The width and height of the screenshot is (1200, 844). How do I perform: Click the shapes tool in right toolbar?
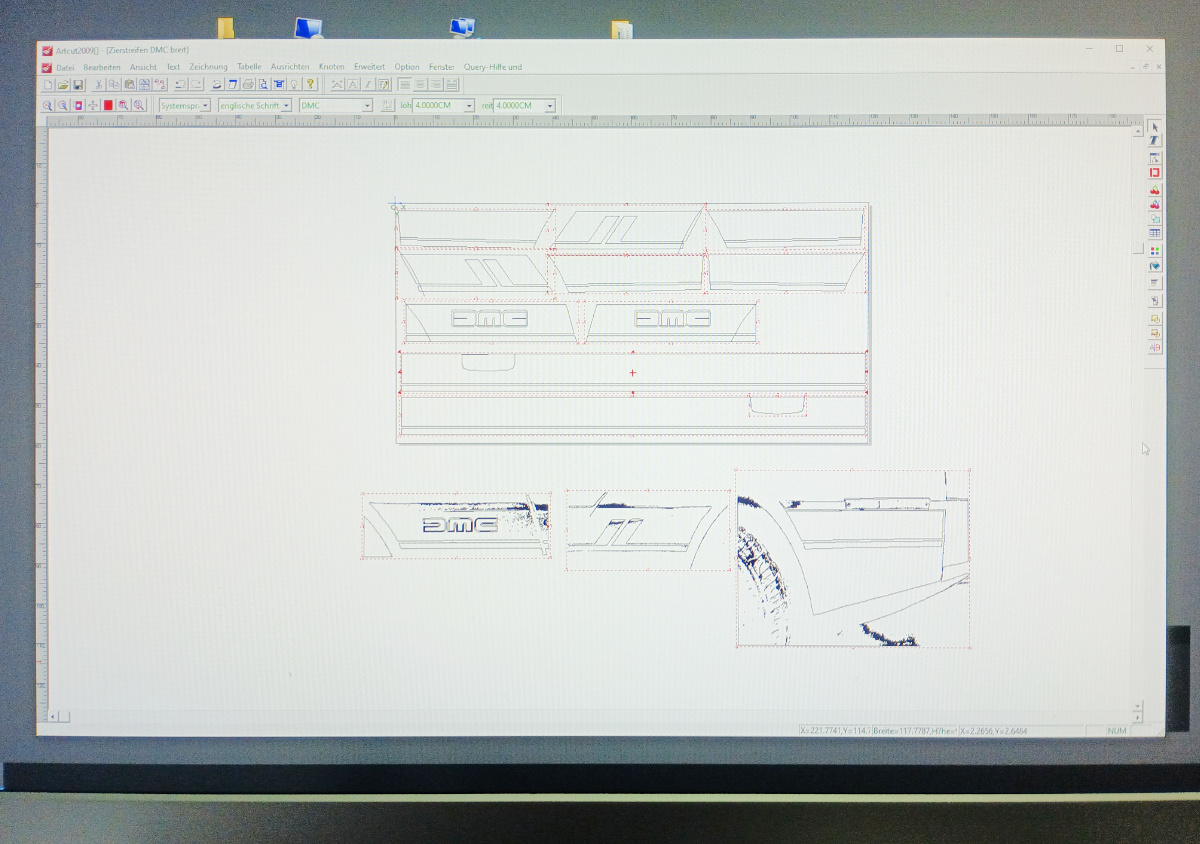(x=1155, y=219)
